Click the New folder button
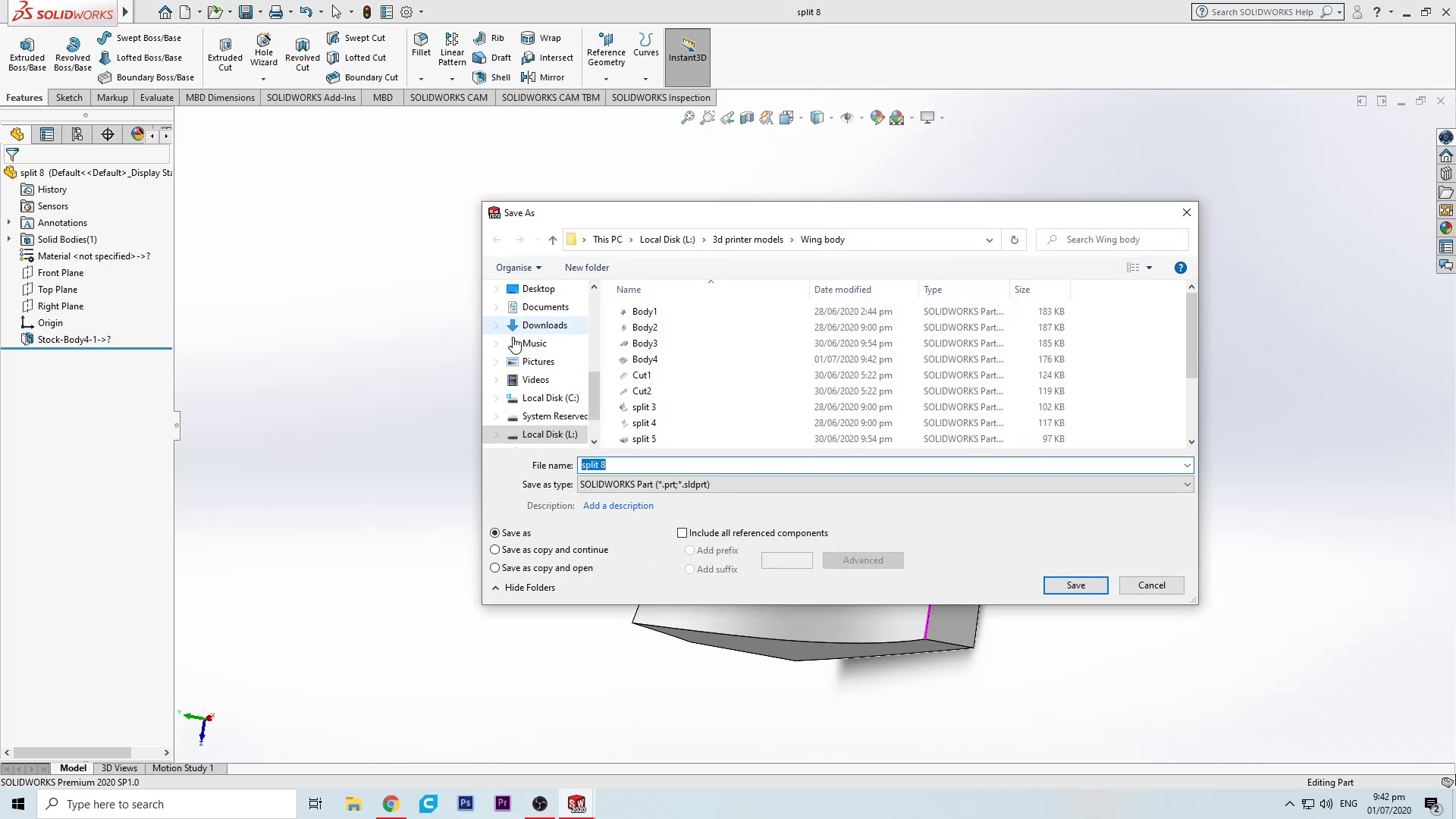Viewport: 1456px width, 819px height. (586, 268)
